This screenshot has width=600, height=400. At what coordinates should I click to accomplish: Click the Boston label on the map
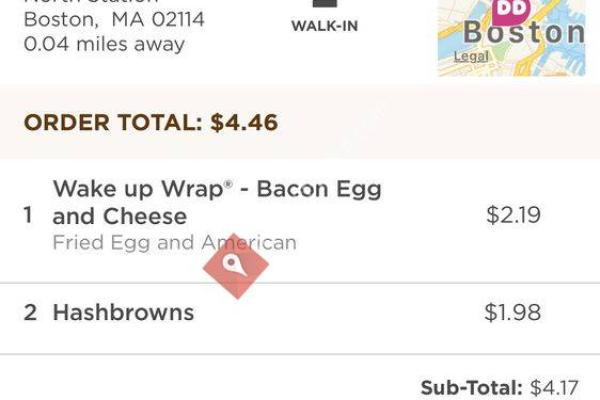(x=523, y=33)
